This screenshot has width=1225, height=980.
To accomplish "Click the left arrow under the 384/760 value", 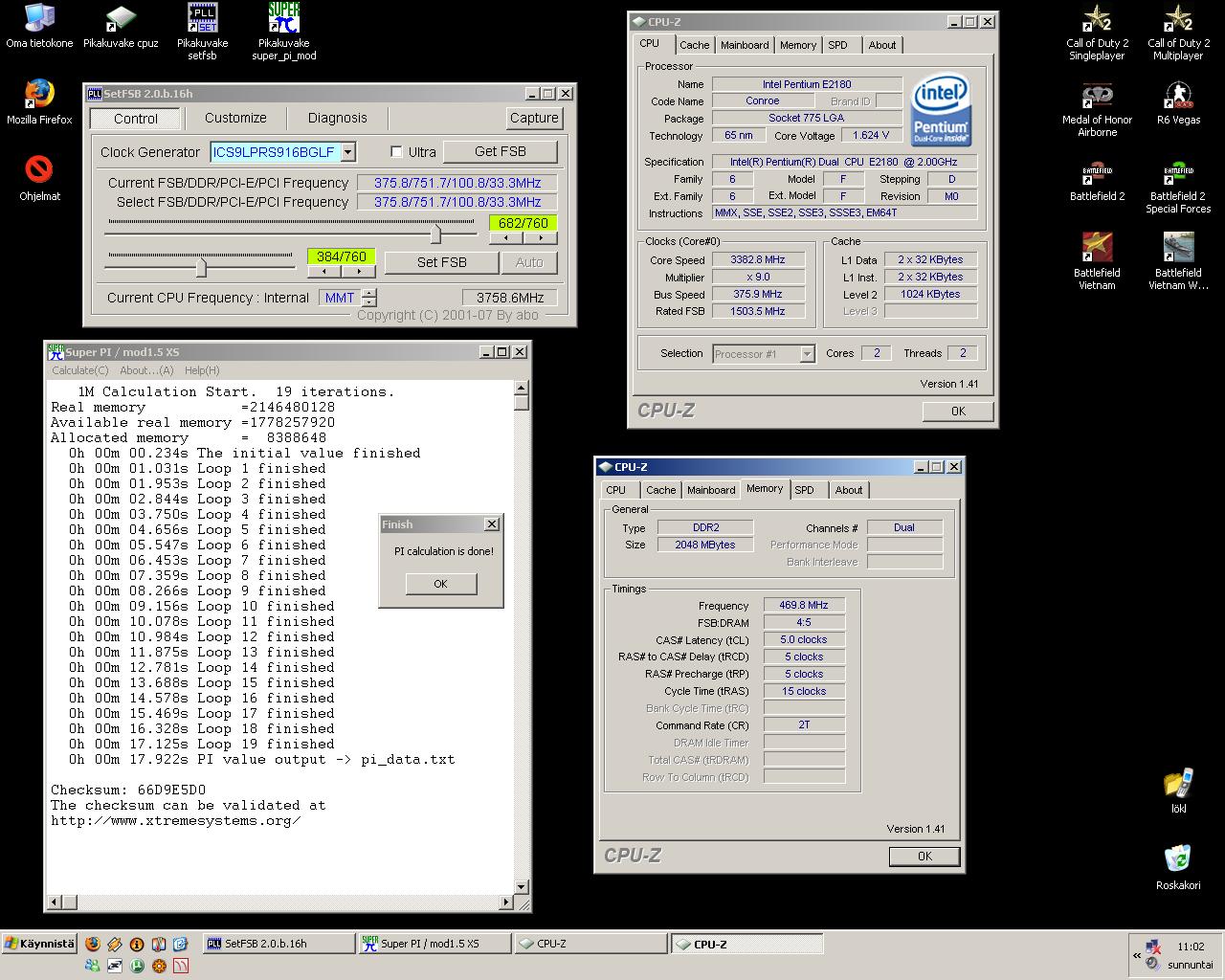I will point(323,271).
